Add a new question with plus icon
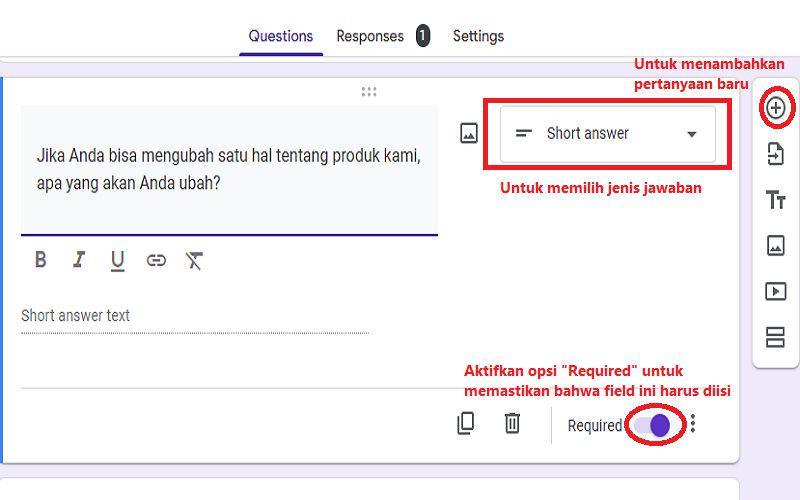Viewport: 800px width, 500px height. pyautogui.click(x=776, y=108)
